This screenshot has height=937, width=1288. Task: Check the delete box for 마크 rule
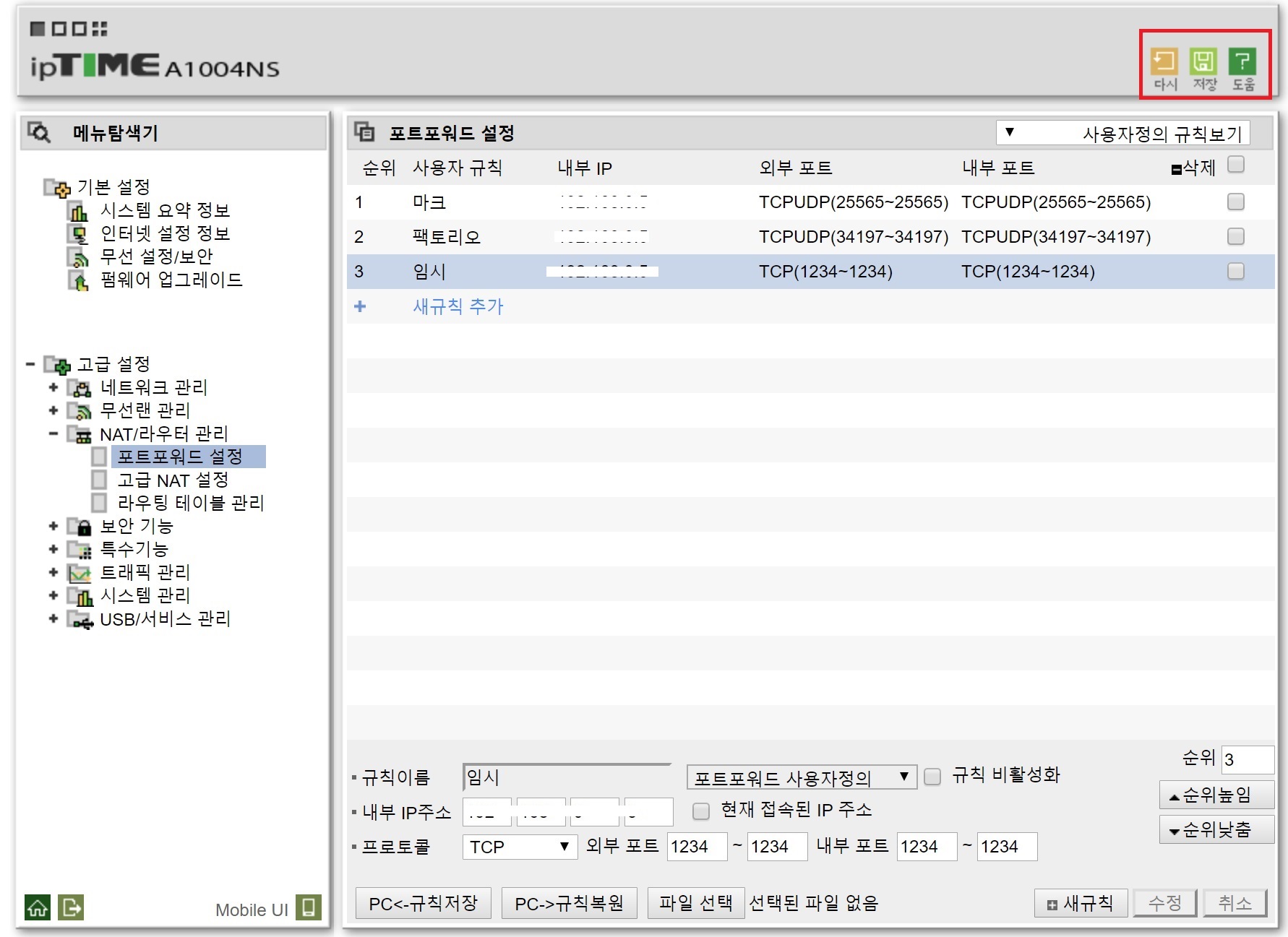coord(1236,202)
